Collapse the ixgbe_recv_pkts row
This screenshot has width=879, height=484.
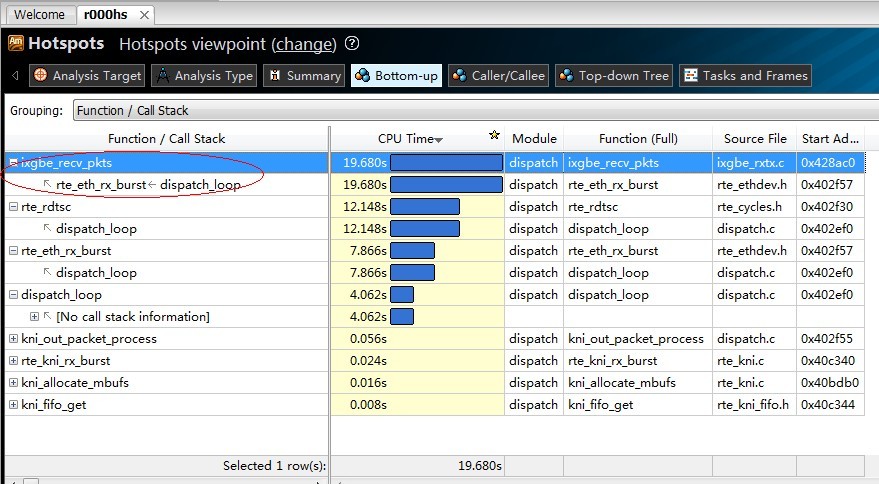pos(13,163)
